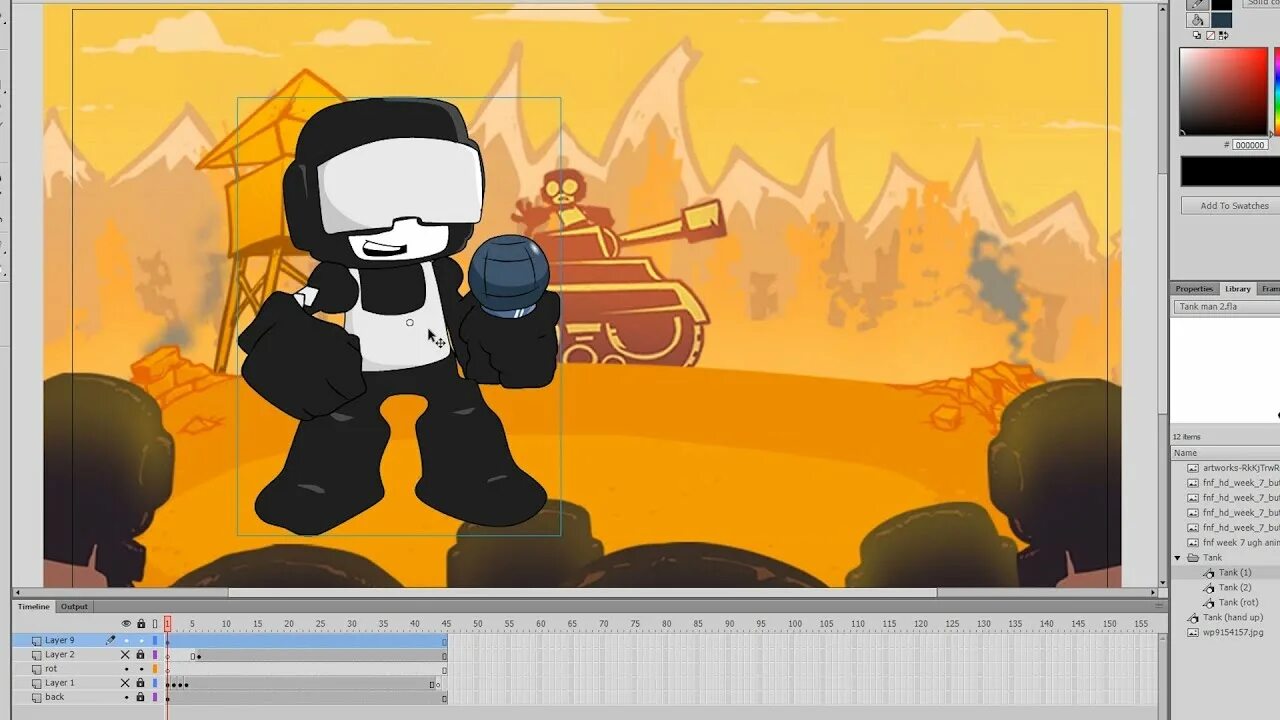Click the black and white default colors icon
This screenshot has width=1280, height=720.
point(1197,35)
